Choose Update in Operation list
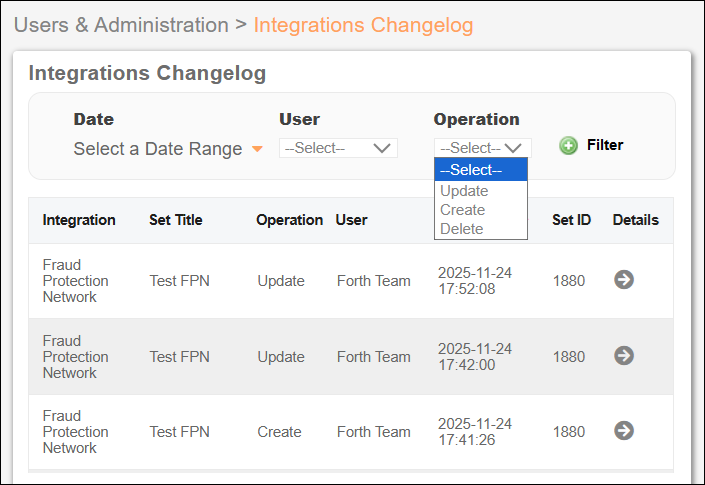Viewport: 705px width, 485px height. click(x=481, y=191)
